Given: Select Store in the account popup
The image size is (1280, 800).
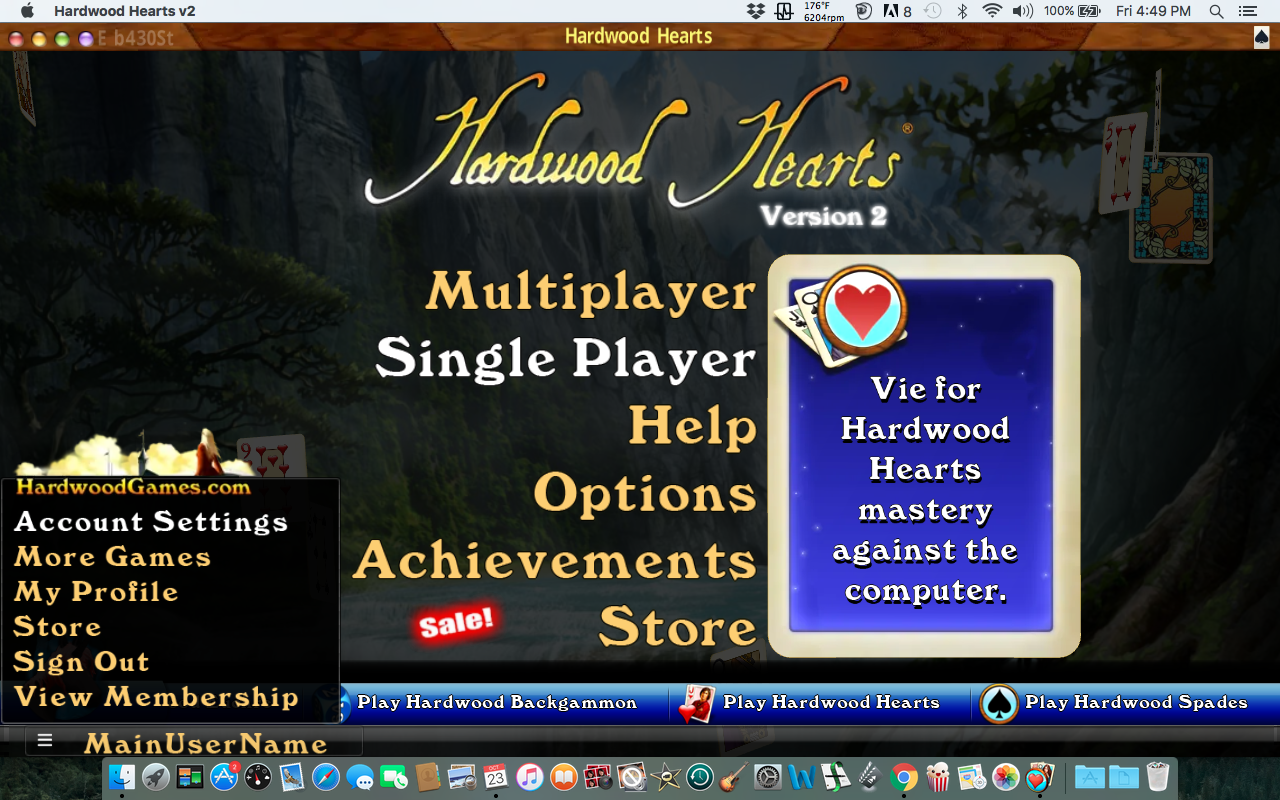Looking at the screenshot, I should point(57,627).
